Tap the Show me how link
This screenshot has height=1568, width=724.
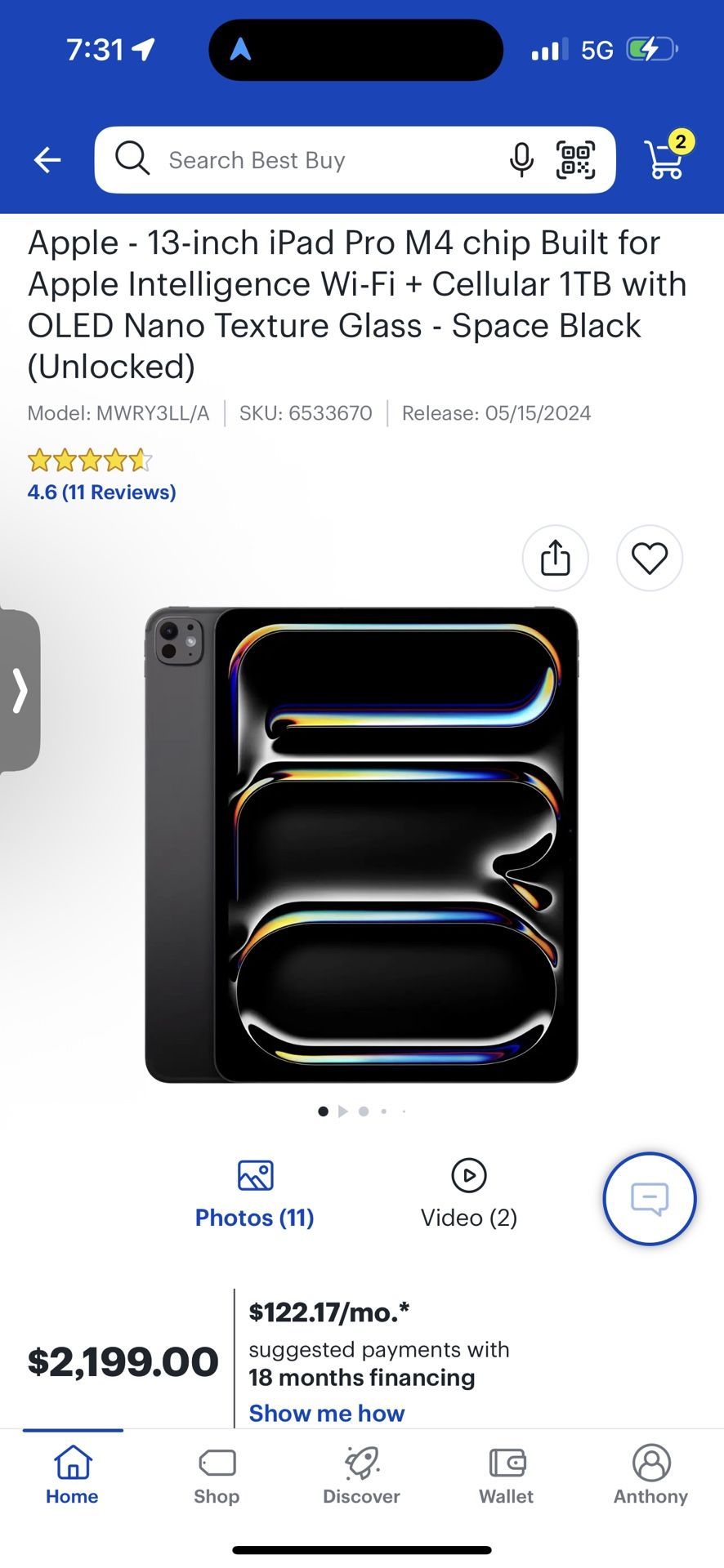tap(327, 1413)
